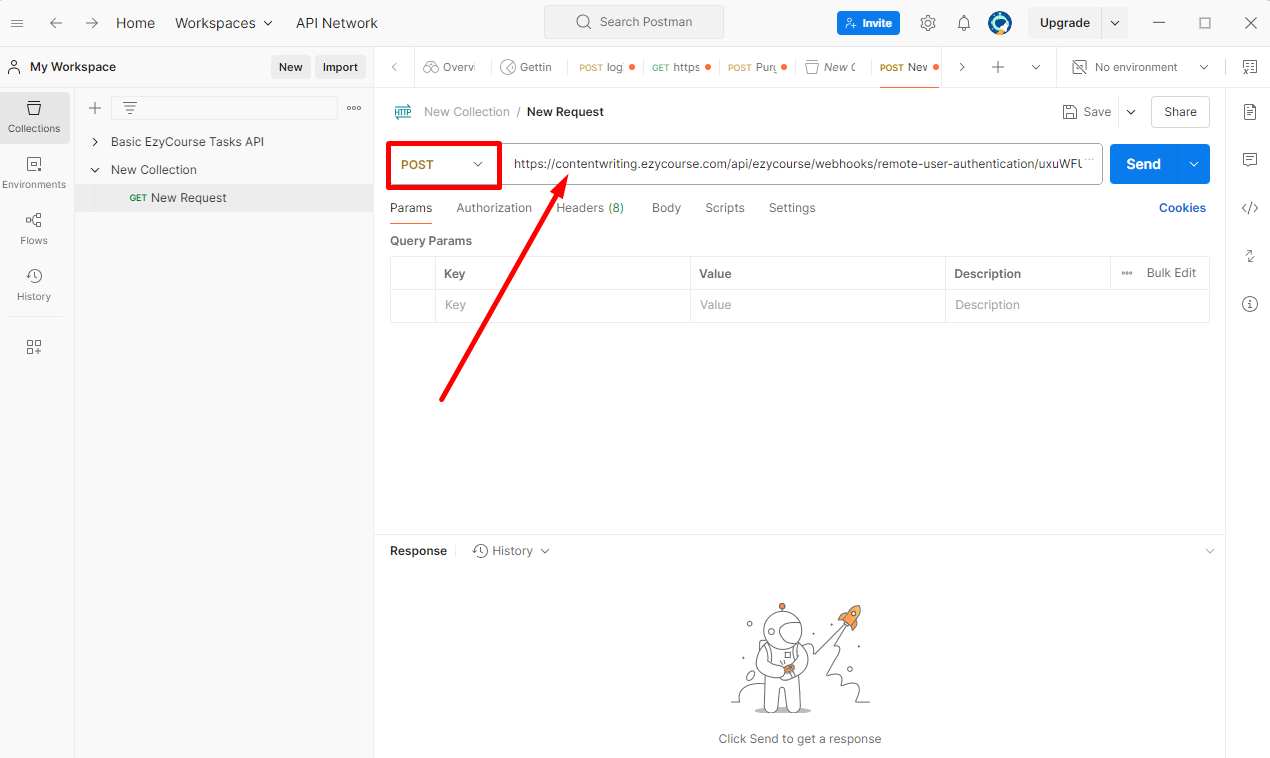
Task: Open the Save options dropdown arrow
Action: point(1131,112)
